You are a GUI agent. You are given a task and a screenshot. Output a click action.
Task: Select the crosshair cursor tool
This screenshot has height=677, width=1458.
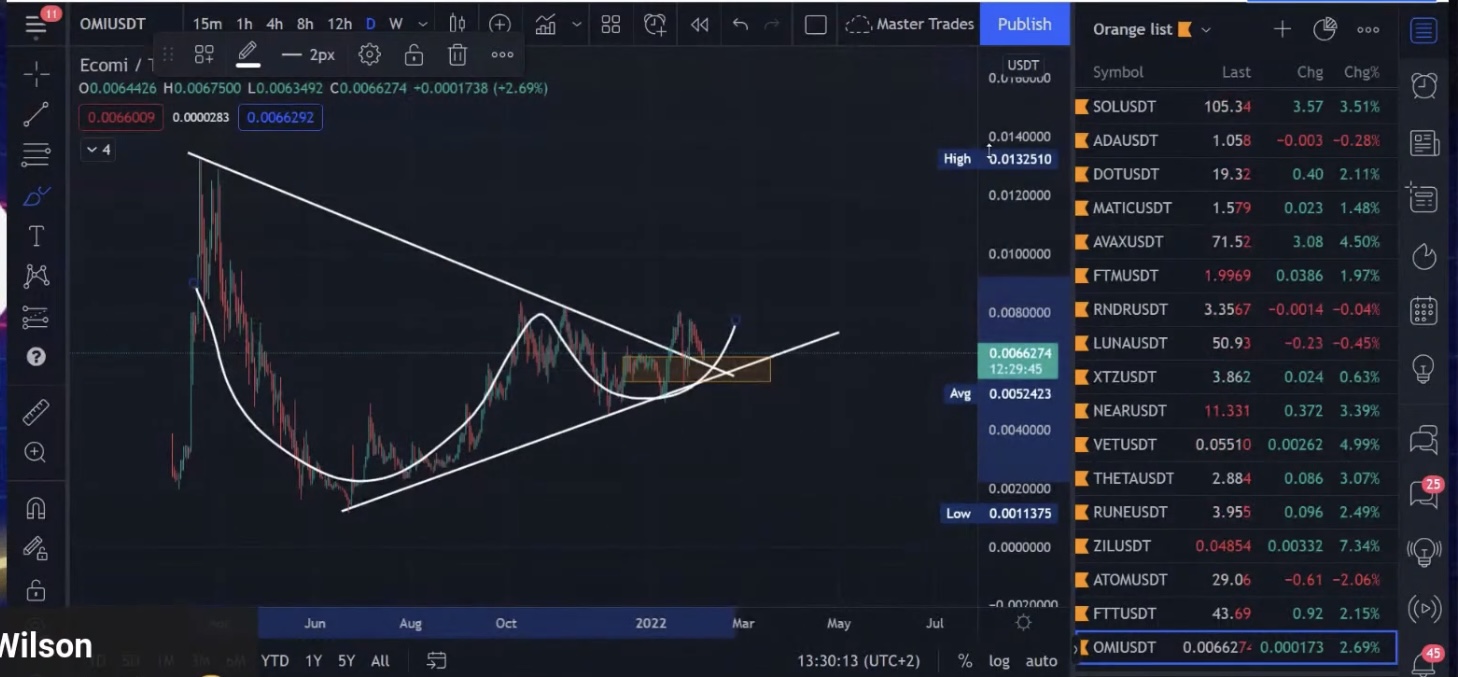36,74
